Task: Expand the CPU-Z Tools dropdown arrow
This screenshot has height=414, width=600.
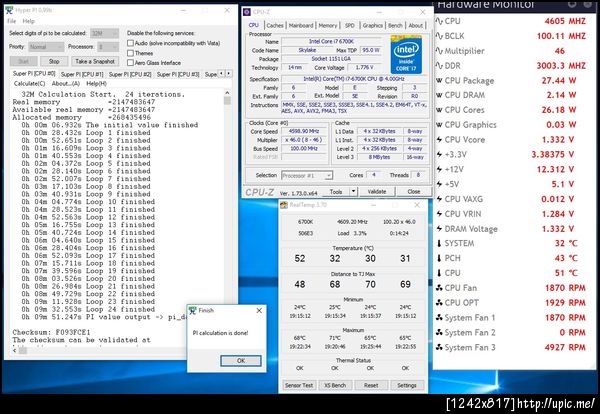Action: coord(354,191)
